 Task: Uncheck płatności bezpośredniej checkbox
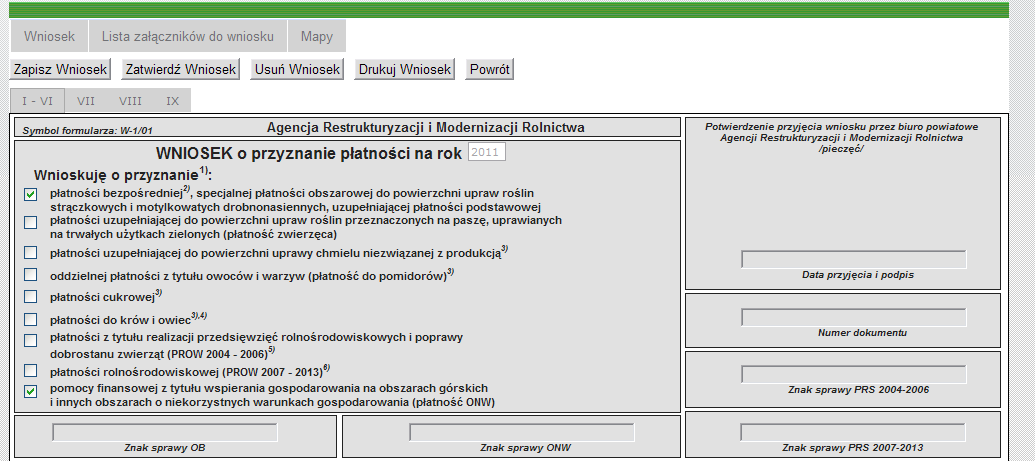pyautogui.click(x=30, y=194)
